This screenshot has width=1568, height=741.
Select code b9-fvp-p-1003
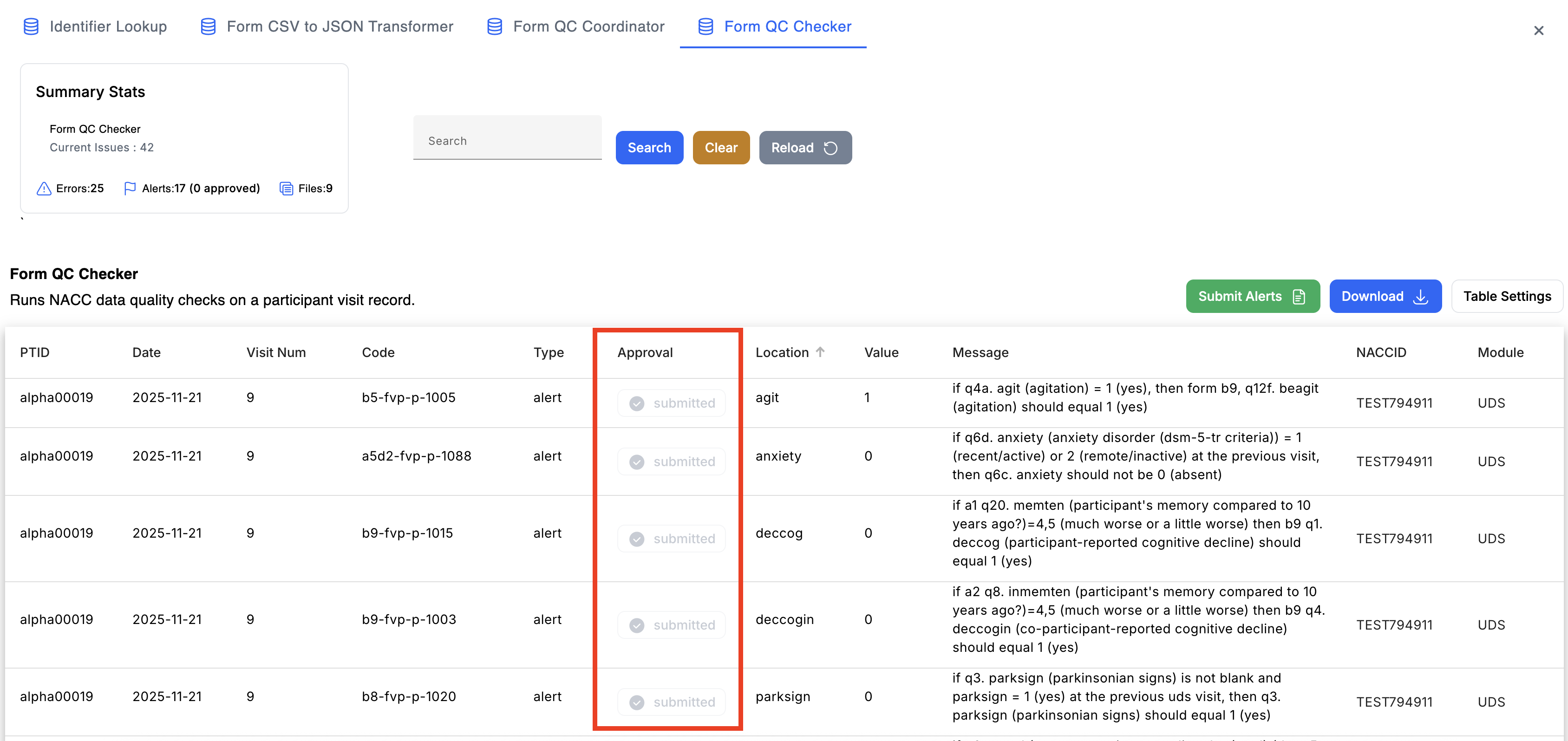(x=408, y=619)
